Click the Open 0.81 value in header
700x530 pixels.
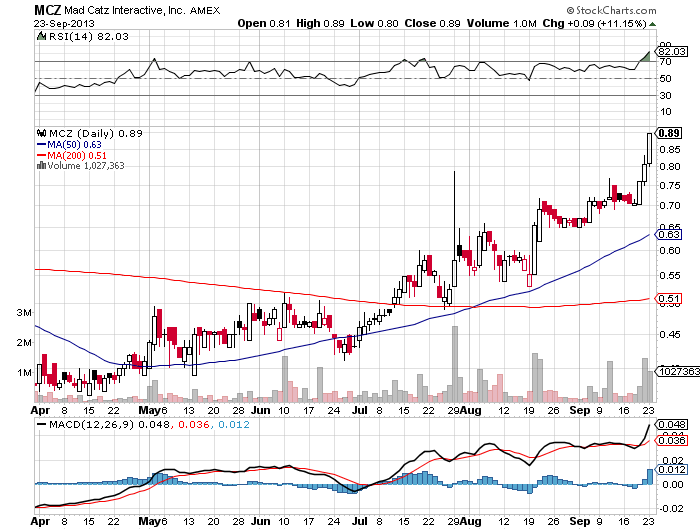tap(263, 23)
